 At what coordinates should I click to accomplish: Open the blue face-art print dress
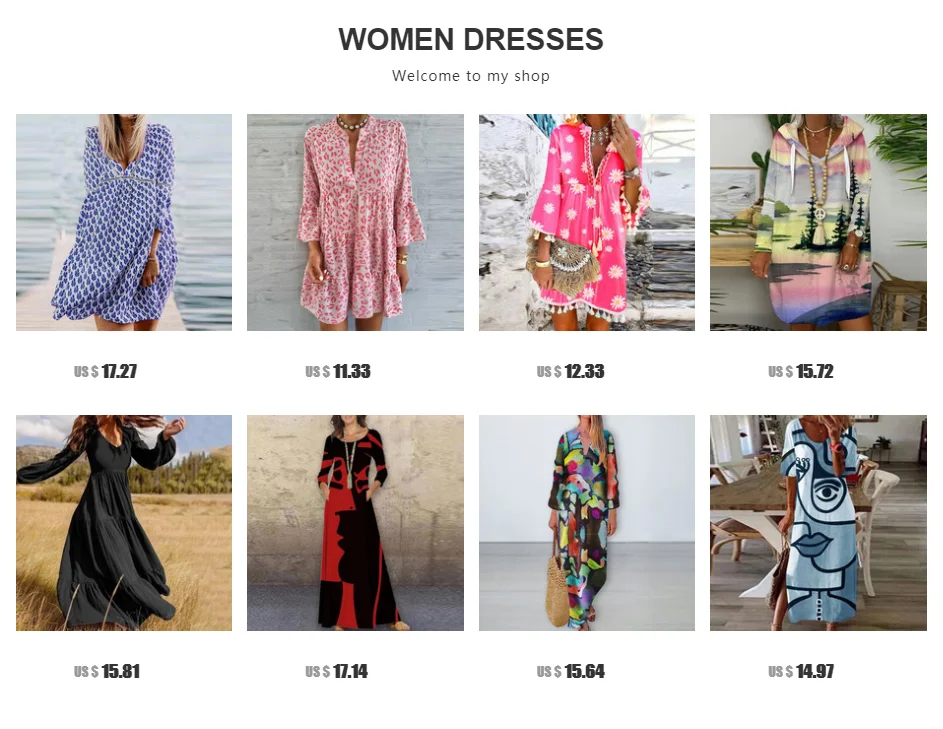pos(818,523)
